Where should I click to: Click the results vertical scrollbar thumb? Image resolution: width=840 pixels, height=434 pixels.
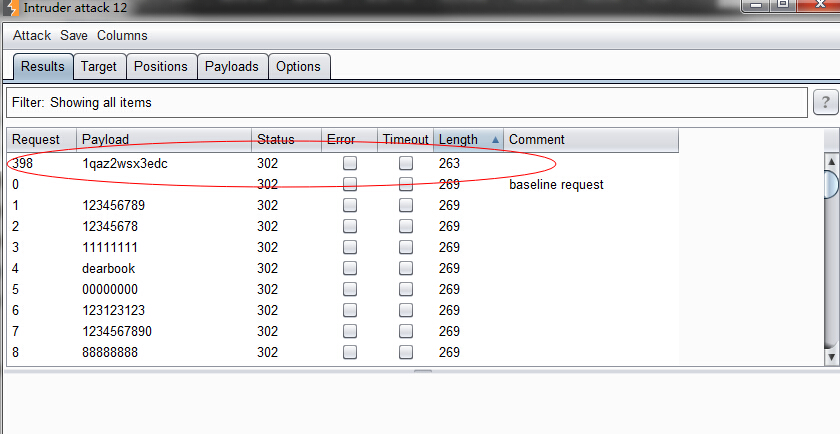(x=831, y=184)
